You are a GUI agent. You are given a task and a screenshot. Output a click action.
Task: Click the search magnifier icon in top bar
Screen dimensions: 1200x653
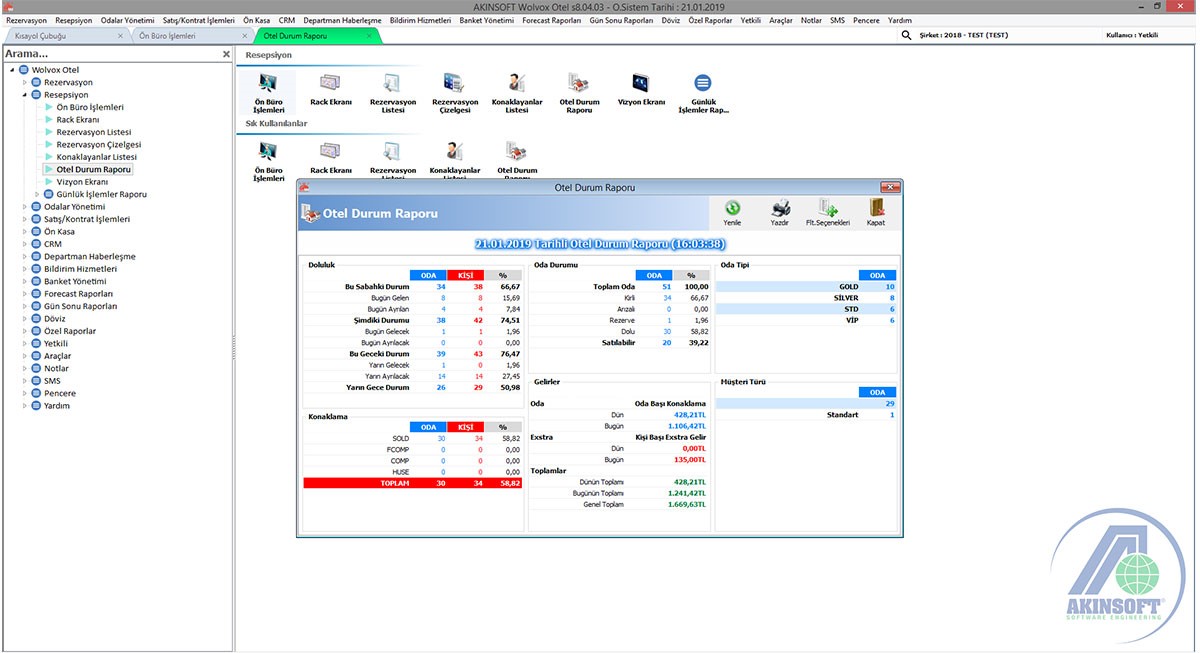907,35
